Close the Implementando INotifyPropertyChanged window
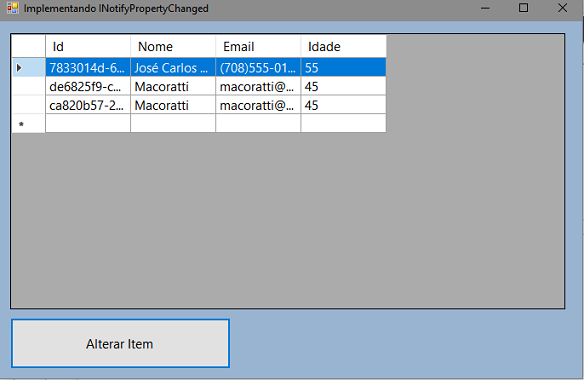 [x=562, y=8]
